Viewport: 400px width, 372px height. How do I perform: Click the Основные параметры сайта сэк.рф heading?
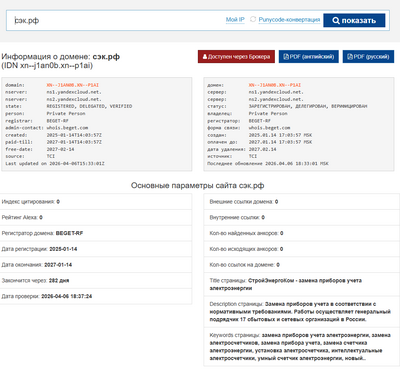coord(197,186)
